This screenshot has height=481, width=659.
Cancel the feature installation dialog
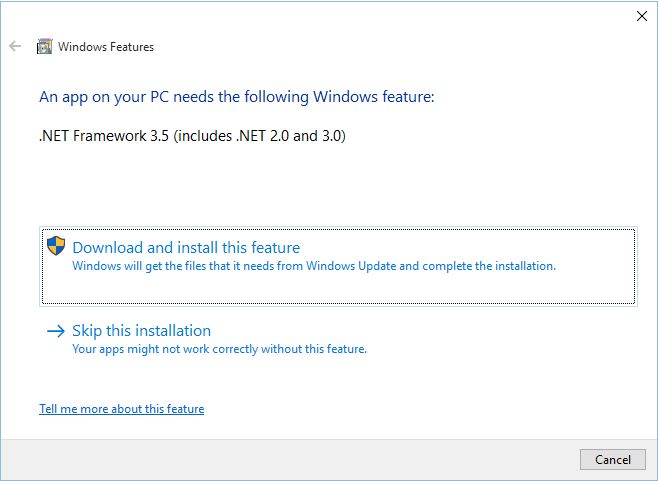[x=613, y=460]
